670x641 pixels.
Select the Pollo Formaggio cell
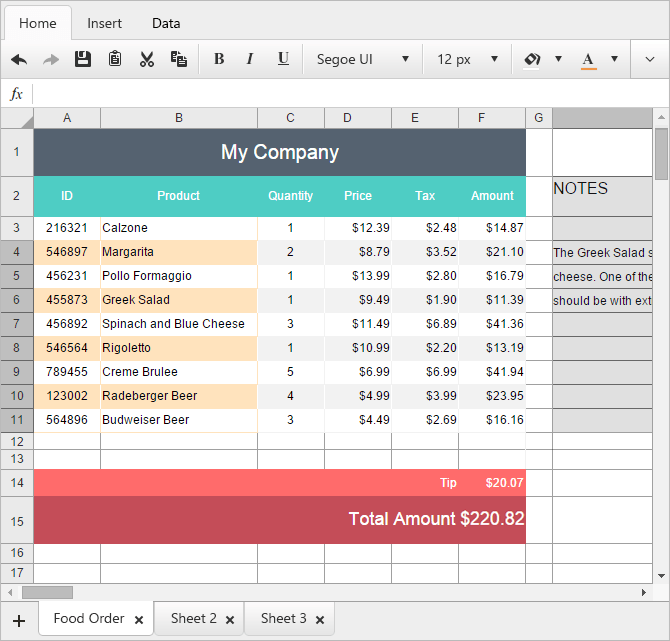pos(179,276)
